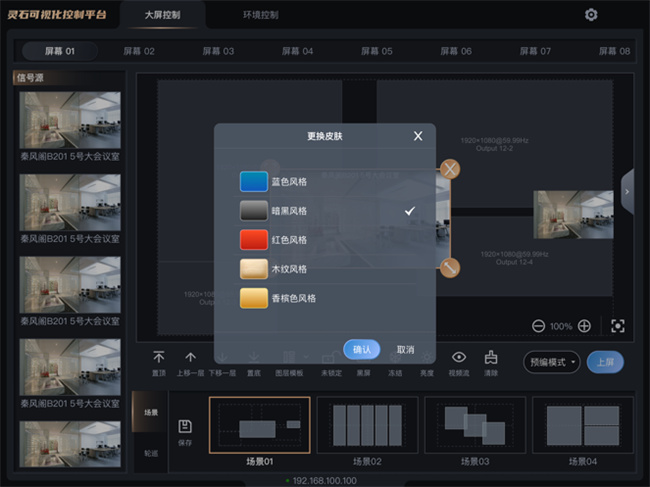Select the 香槟色风格 champagne swatch
Viewport: 650px width, 487px height.
click(x=254, y=298)
